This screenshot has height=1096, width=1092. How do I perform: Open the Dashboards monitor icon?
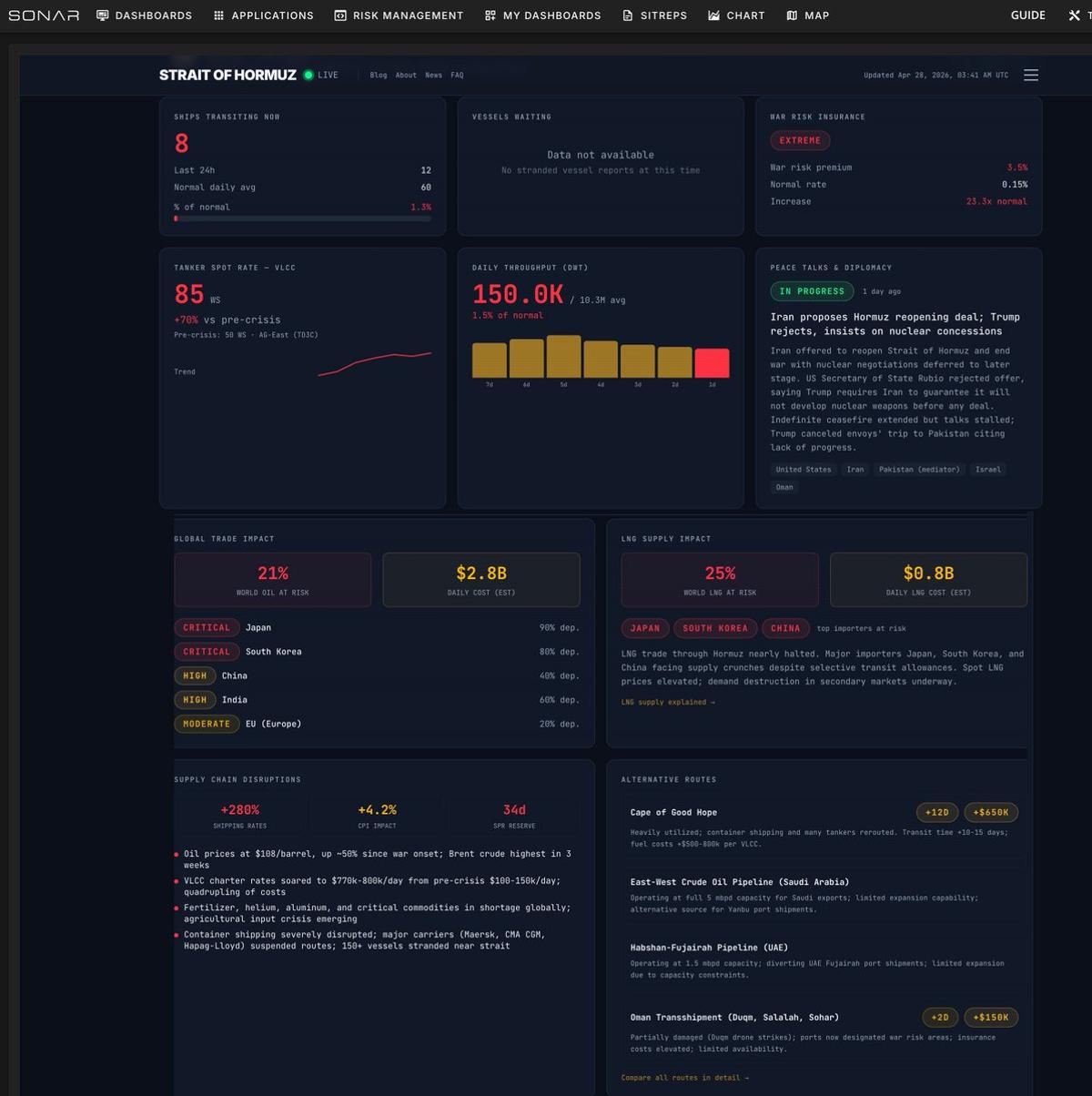[103, 15]
